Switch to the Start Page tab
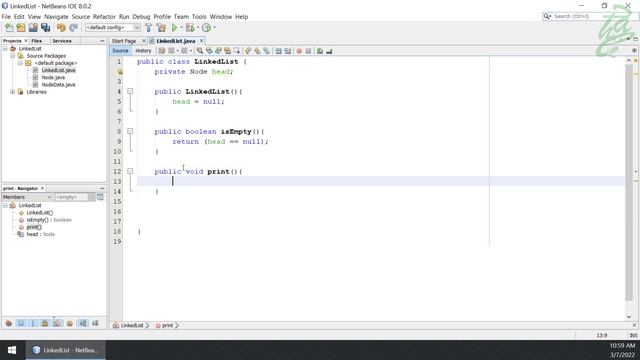This screenshot has width=640, height=360. (x=124, y=41)
